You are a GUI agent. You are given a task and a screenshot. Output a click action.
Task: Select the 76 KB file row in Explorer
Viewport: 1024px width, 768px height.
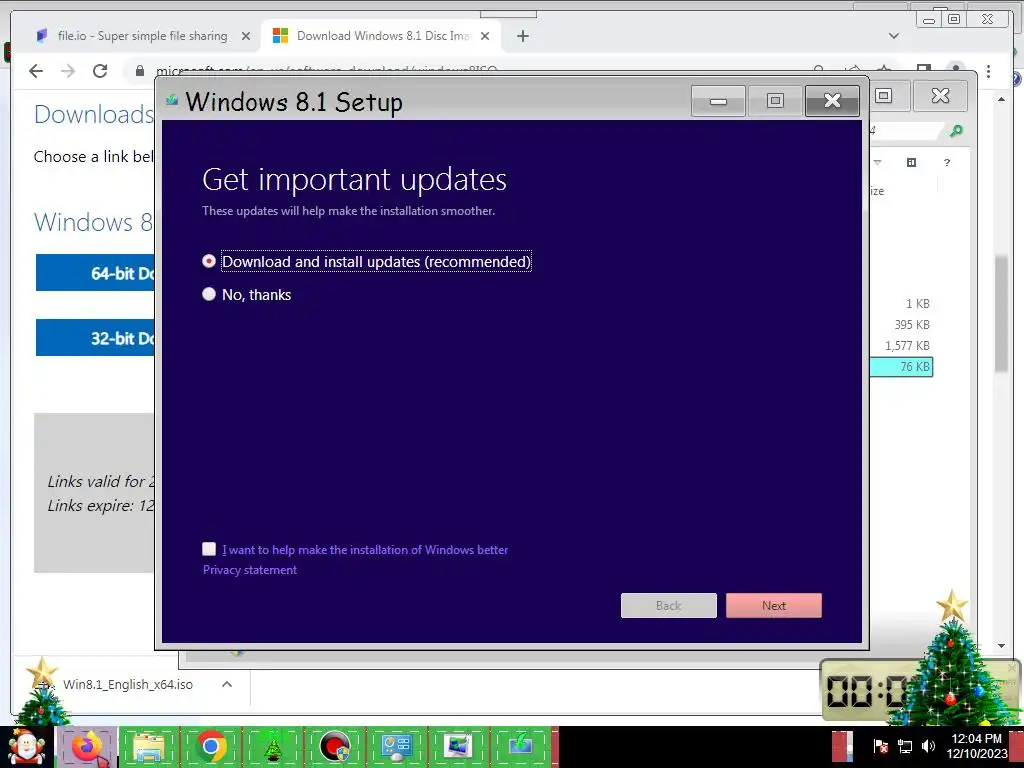[x=901, y=367]
